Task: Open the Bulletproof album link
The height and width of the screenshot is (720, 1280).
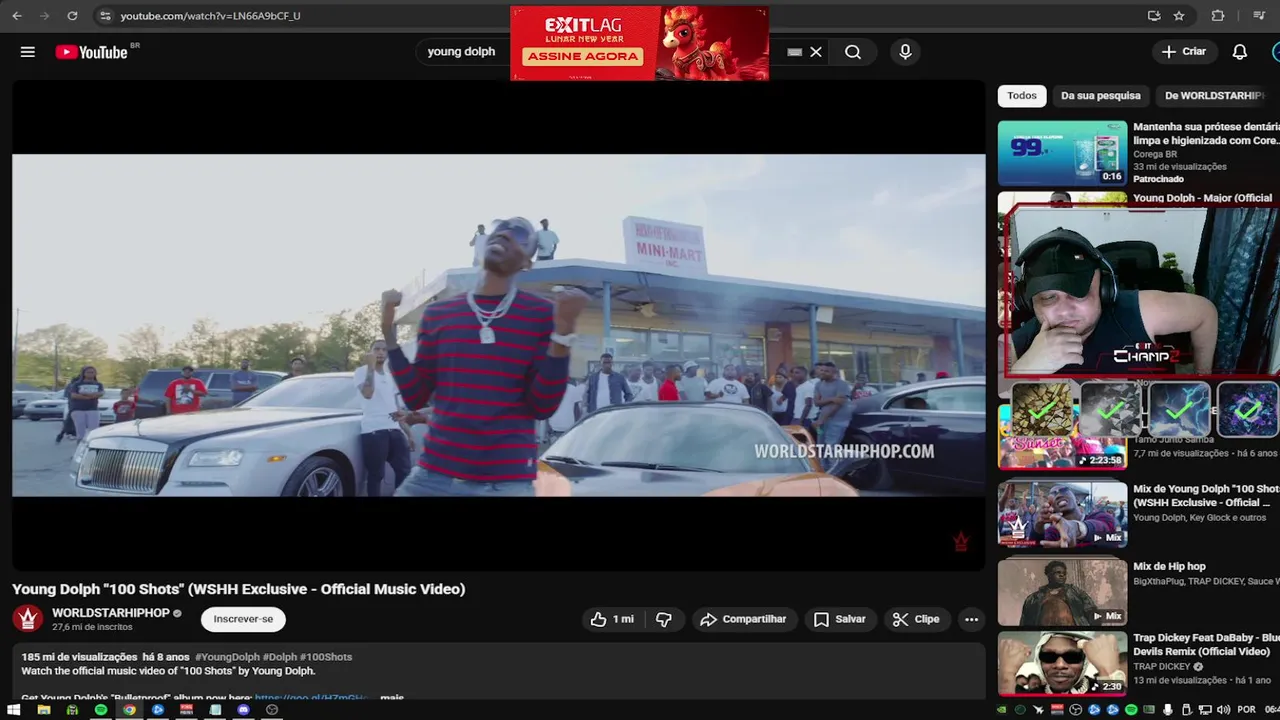Action: pos(311,696)
